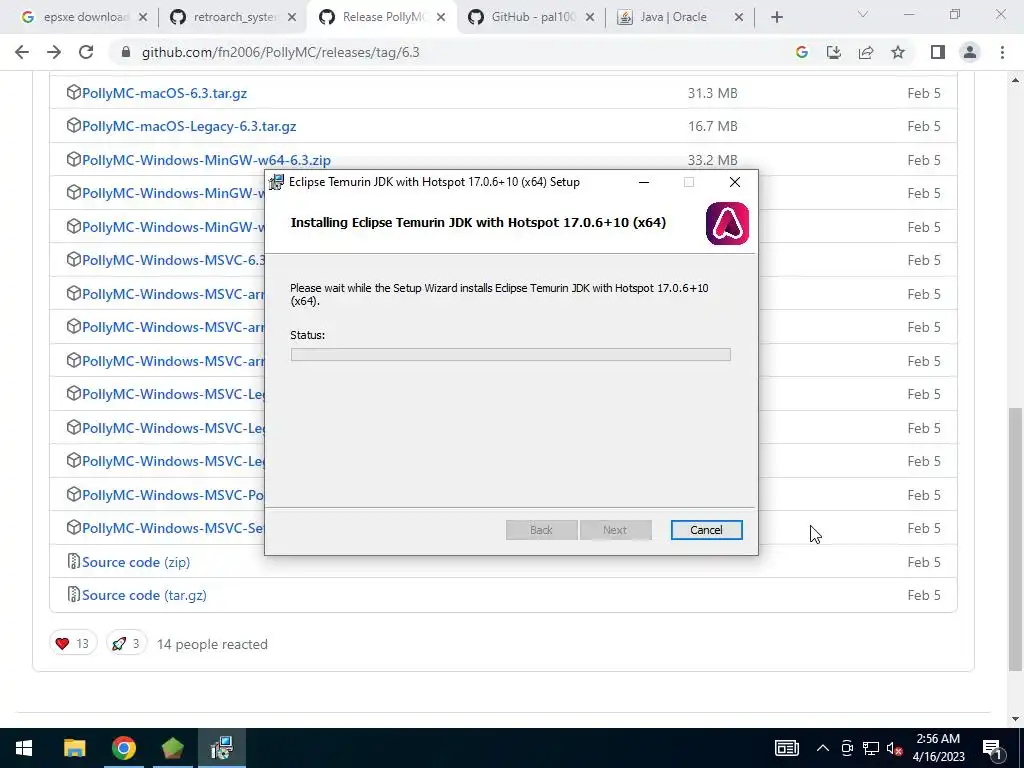Click the network tray icon
The height and width of the screenshot is (768, 1024).
pyautogui.click(x=871, y=748)
